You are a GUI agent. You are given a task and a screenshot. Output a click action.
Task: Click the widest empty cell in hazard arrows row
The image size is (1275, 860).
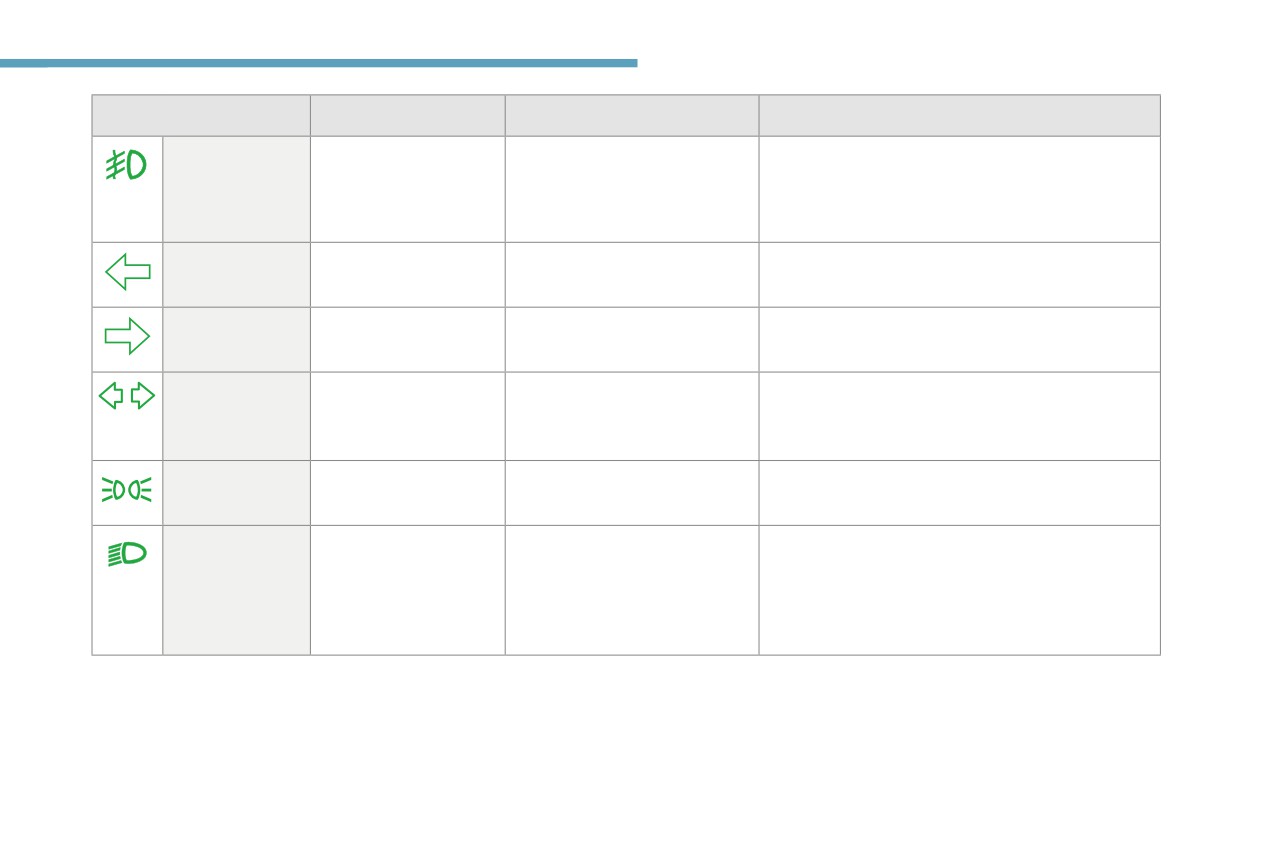click(960, 416)
